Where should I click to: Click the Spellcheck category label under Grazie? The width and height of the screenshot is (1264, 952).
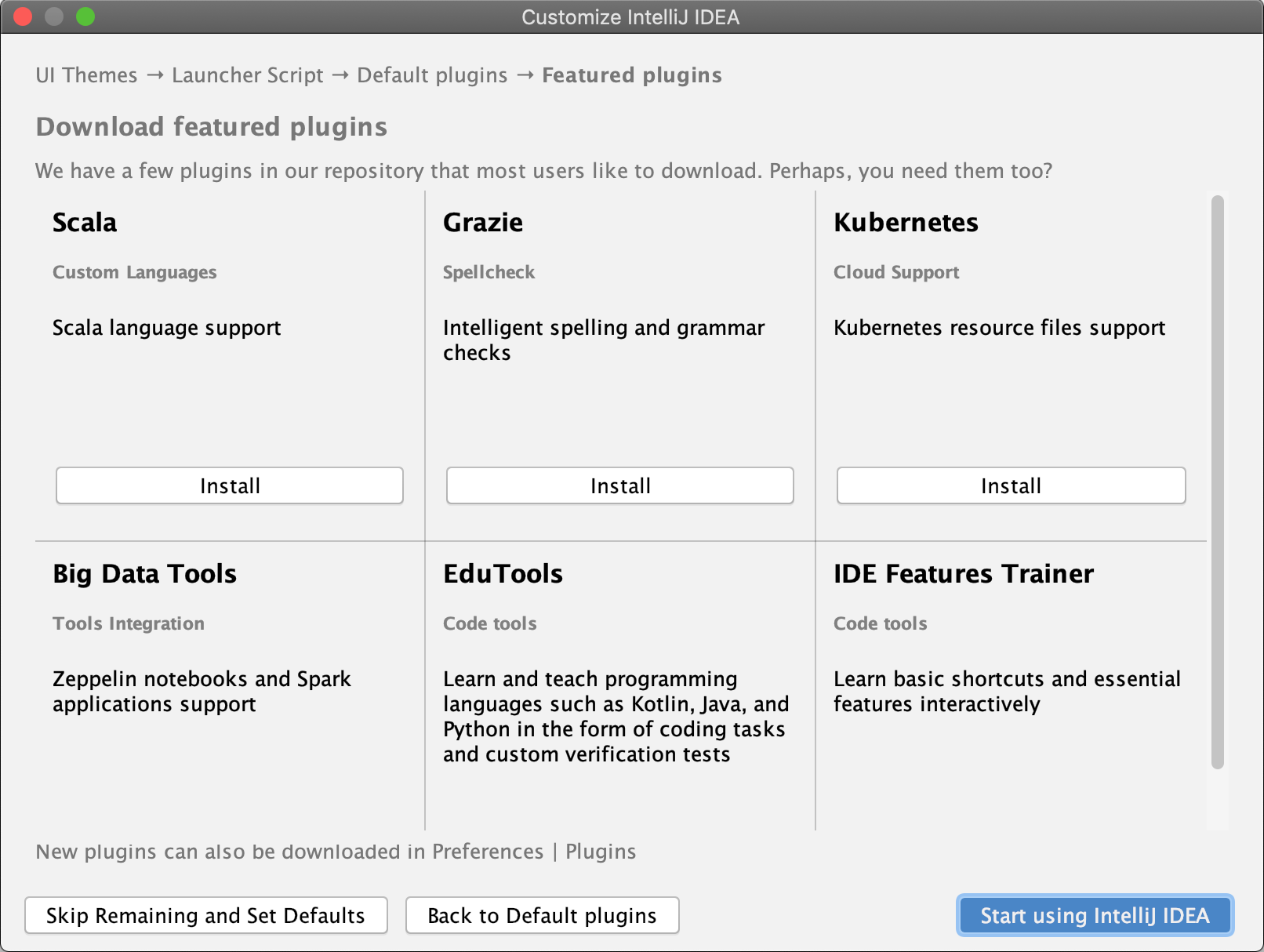[x=489, y=272]
